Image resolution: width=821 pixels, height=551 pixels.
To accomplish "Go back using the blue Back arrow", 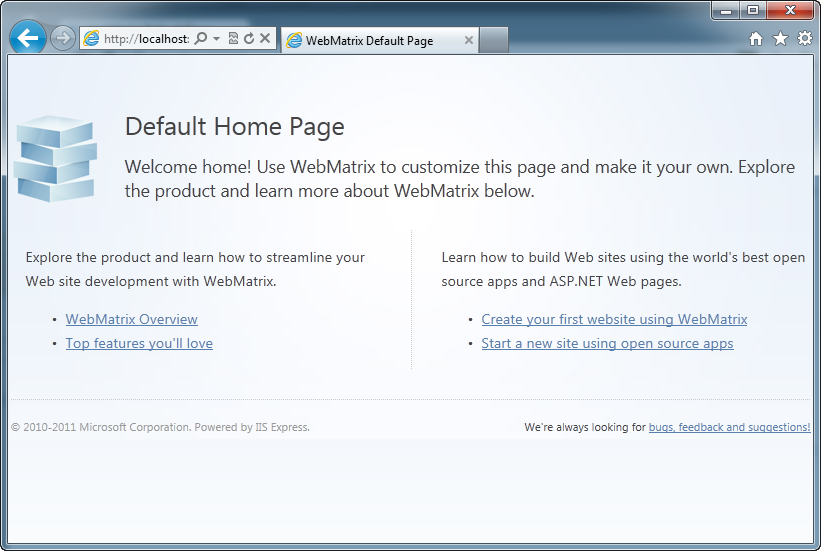I will pyautogui.click(x=27, y=38).
